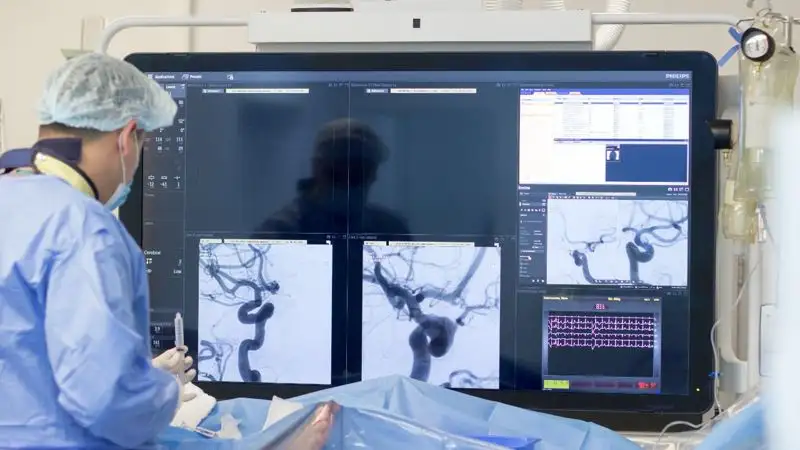The height and width of the screenshot is (450, 800).
Task: Click the green button below ECG waveform
Action: (x=556, y=383)
